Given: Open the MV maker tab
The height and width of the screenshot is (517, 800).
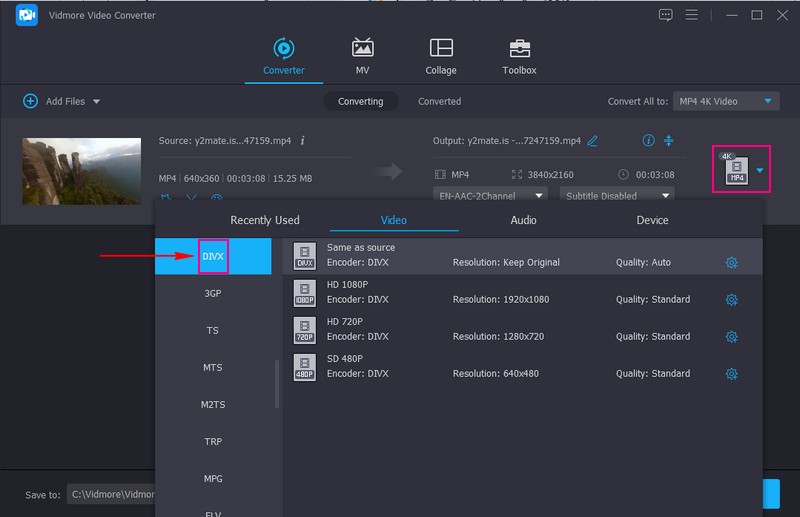Looking at the screenshot, I should click(362, 57).
